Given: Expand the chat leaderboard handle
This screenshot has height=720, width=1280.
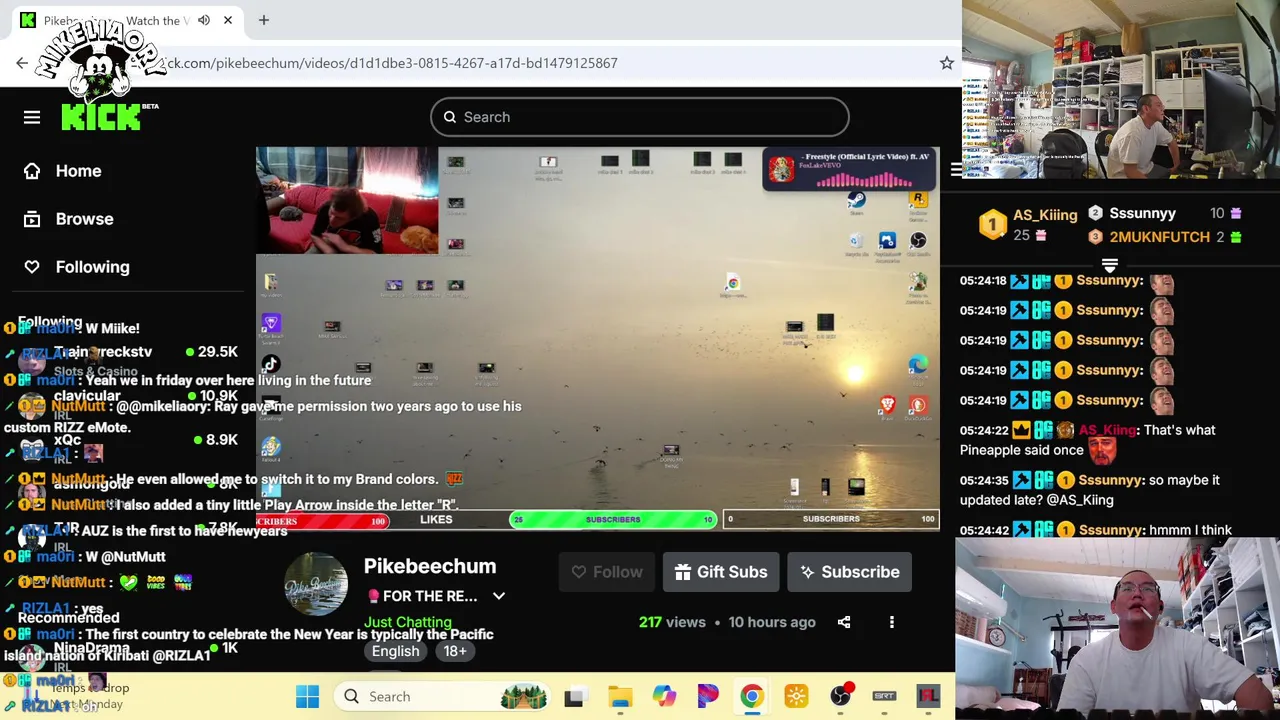Looking at the screenshot, I should coord(1109,266).
